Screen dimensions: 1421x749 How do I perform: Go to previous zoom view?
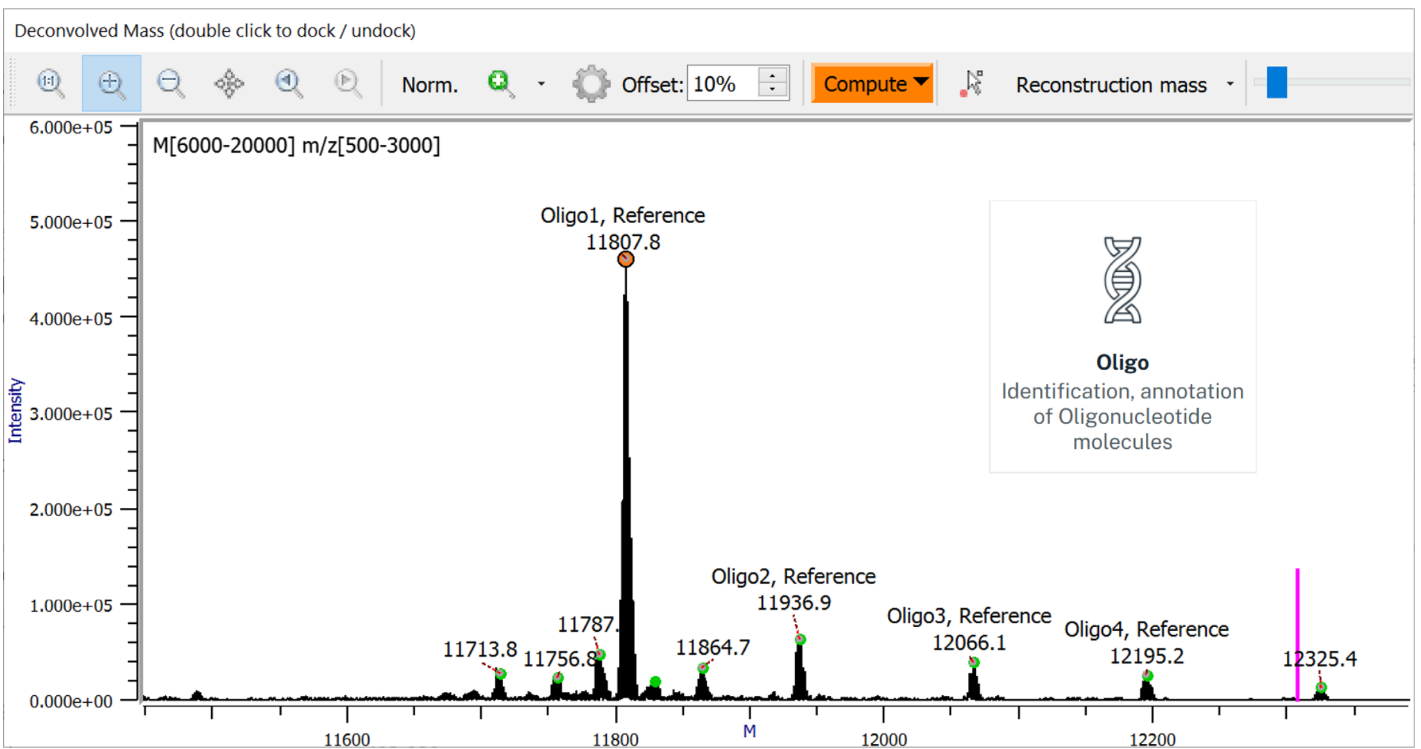[x=290, y=83]
